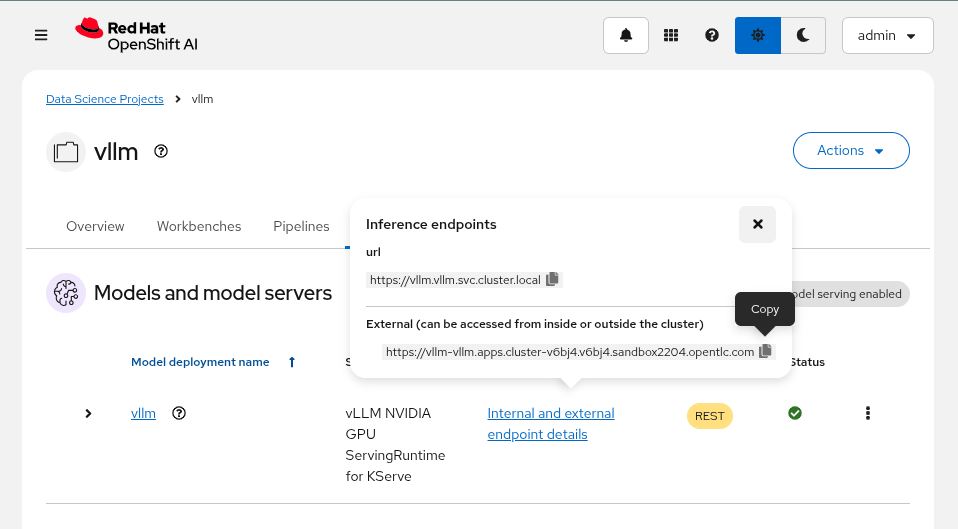Open kebab menu for vllm row
The width and height of the screenshot is (958, 529).
pyautogui.click(x=868, y=414)
